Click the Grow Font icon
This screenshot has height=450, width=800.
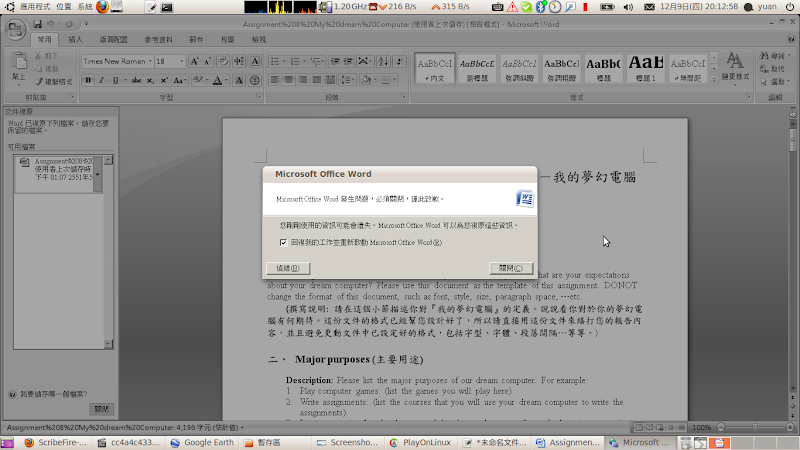pos(192,61)
